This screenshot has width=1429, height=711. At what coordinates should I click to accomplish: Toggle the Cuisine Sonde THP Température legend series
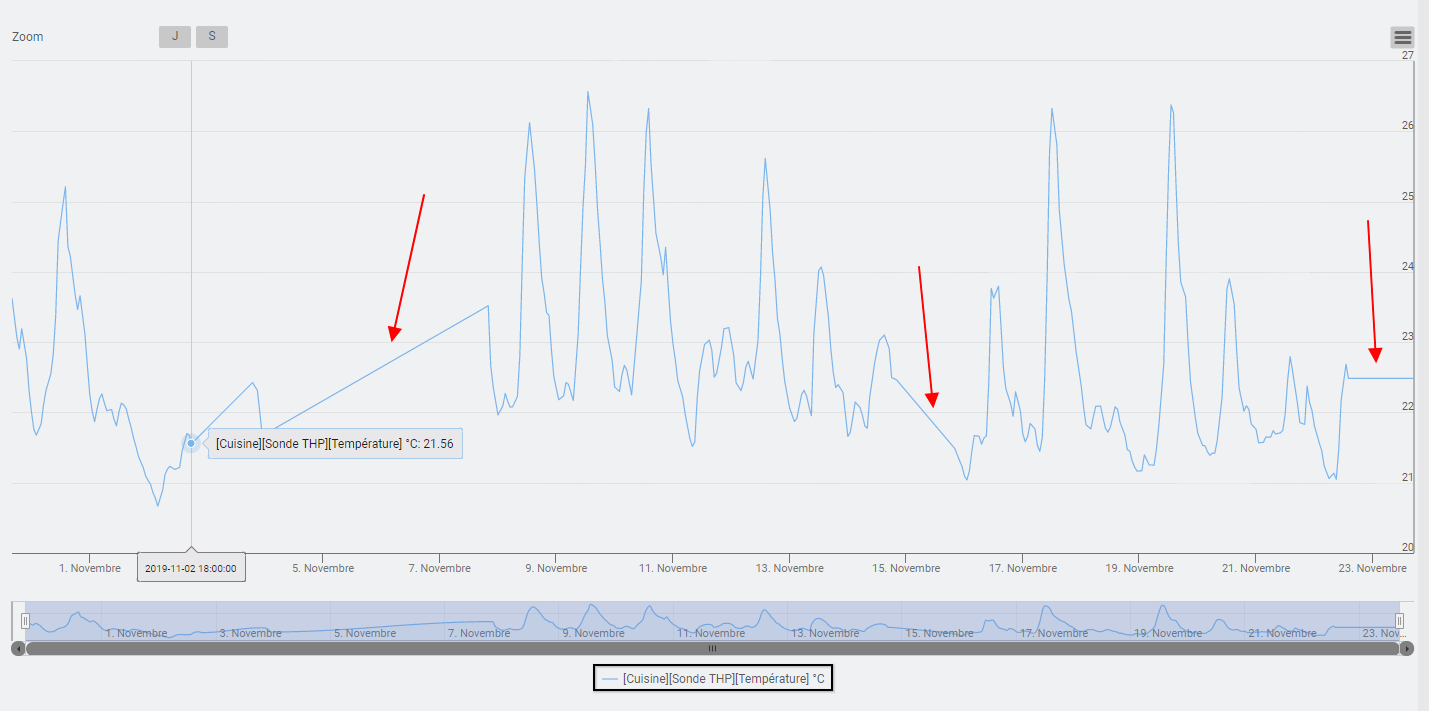pos(712,678)
